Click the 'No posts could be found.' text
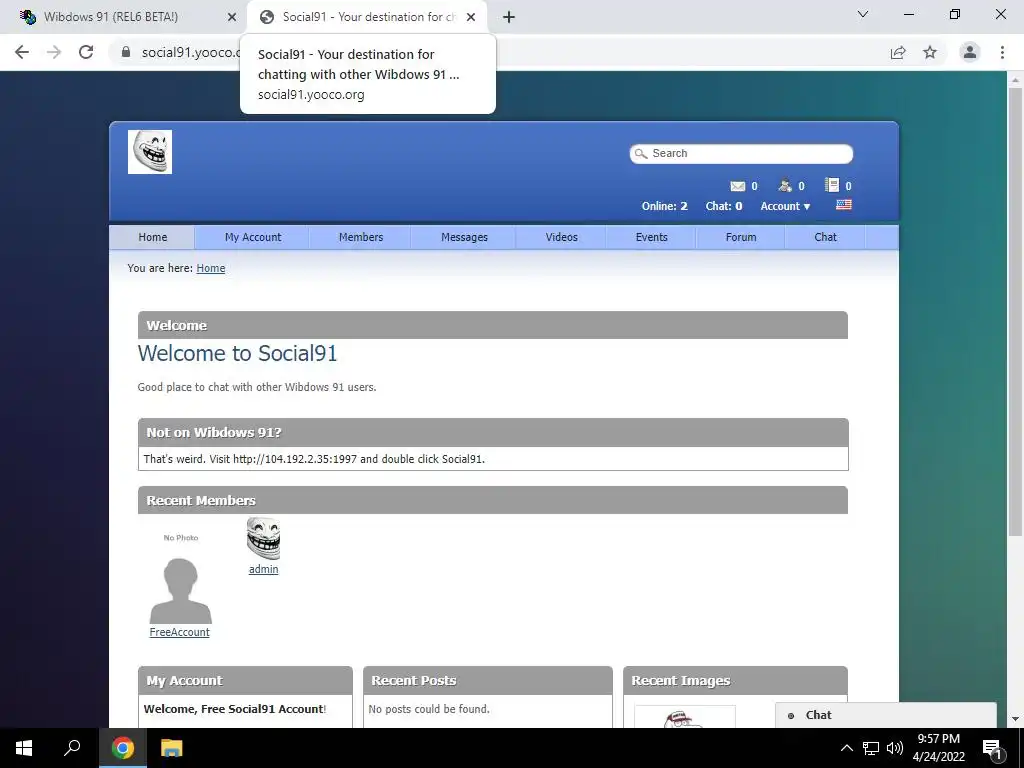 pyautogui.click(x=429, y=709)
